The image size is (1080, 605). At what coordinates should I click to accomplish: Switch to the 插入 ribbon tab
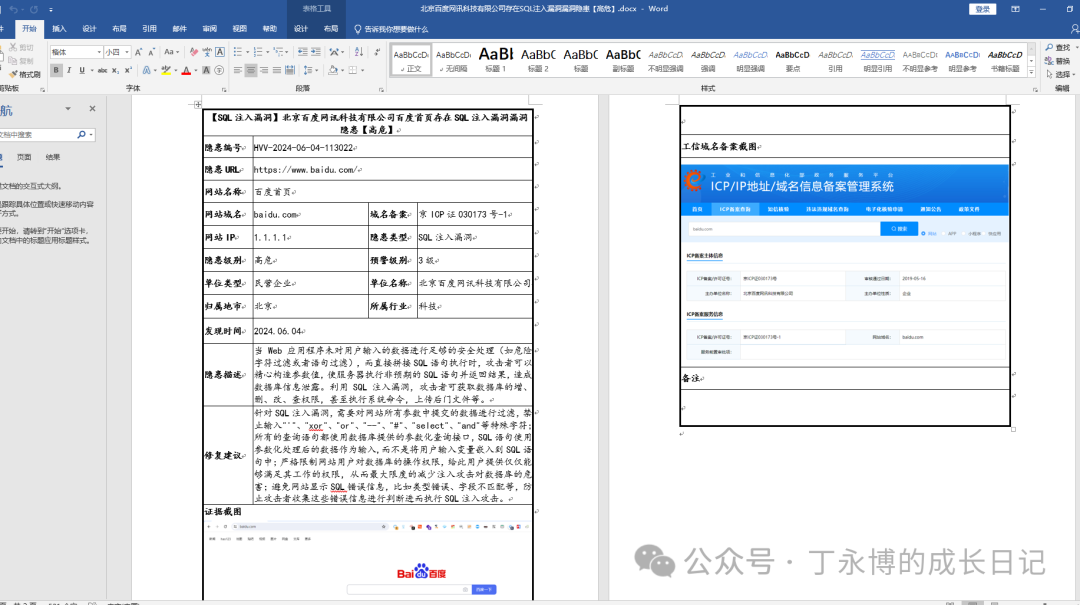point(59,29)
